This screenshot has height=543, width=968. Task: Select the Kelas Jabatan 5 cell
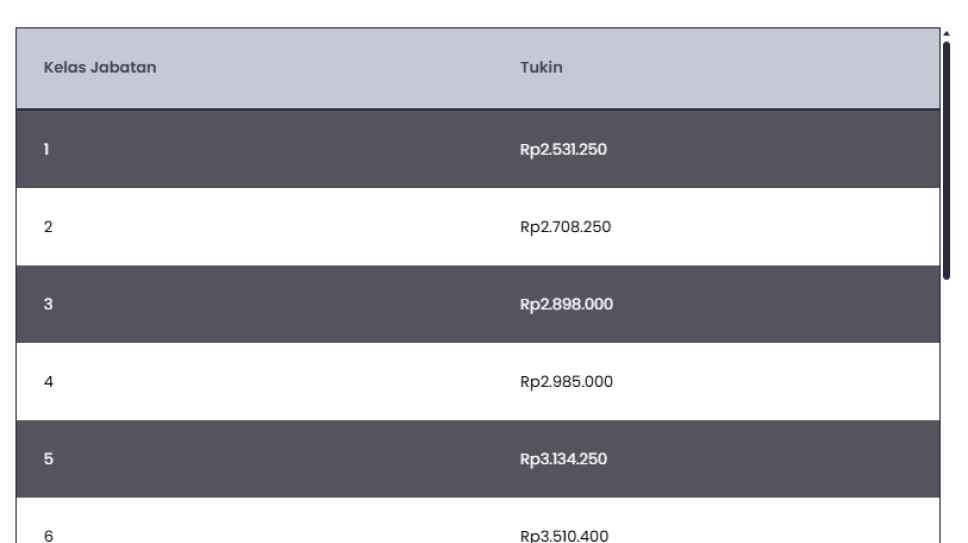click(x=48, y=460)
